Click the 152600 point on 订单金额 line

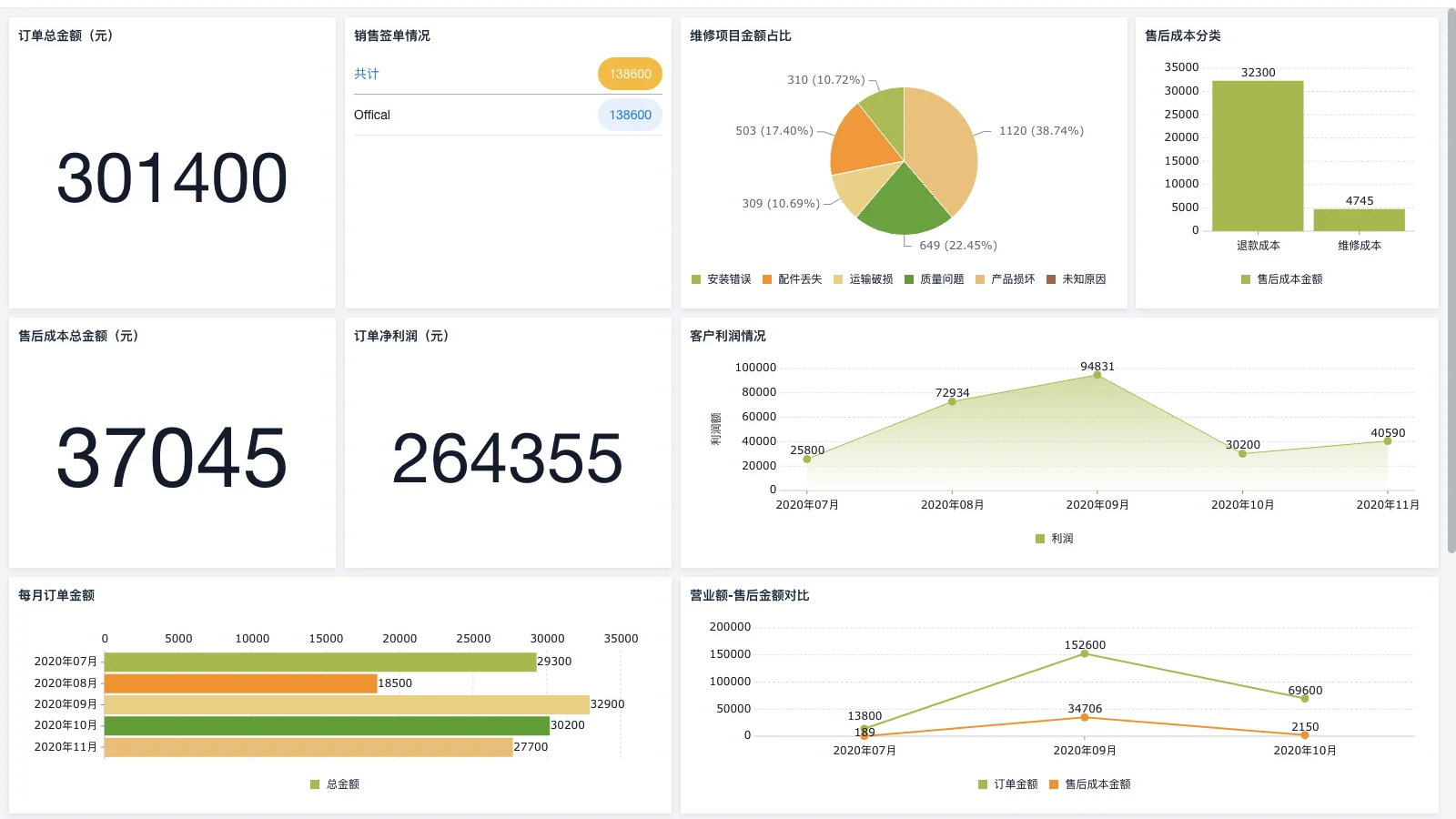[1085, 653]
